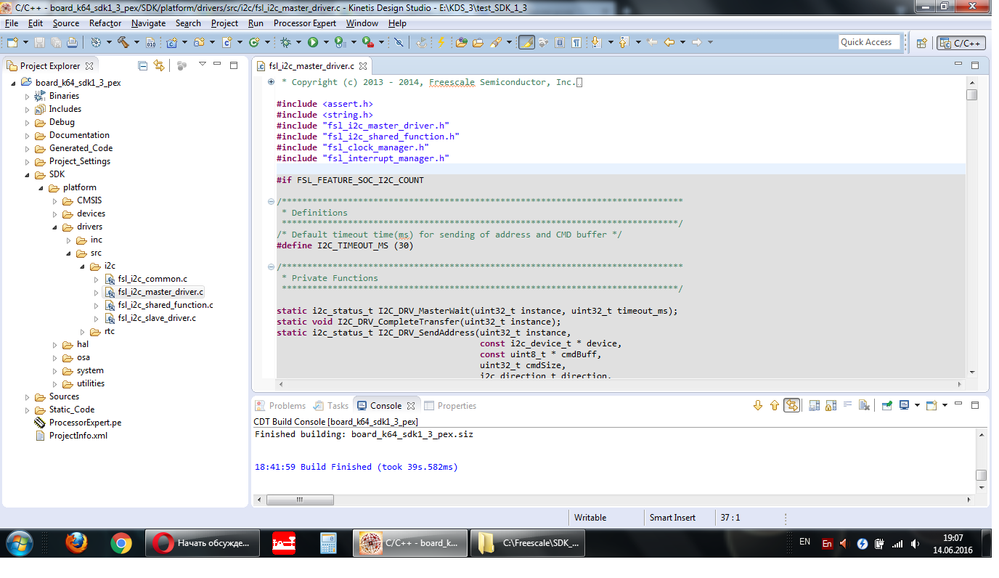The image size is (999, 578).
Task: Collapse the Private Functions comment fold marker
Action: (271, 267)
